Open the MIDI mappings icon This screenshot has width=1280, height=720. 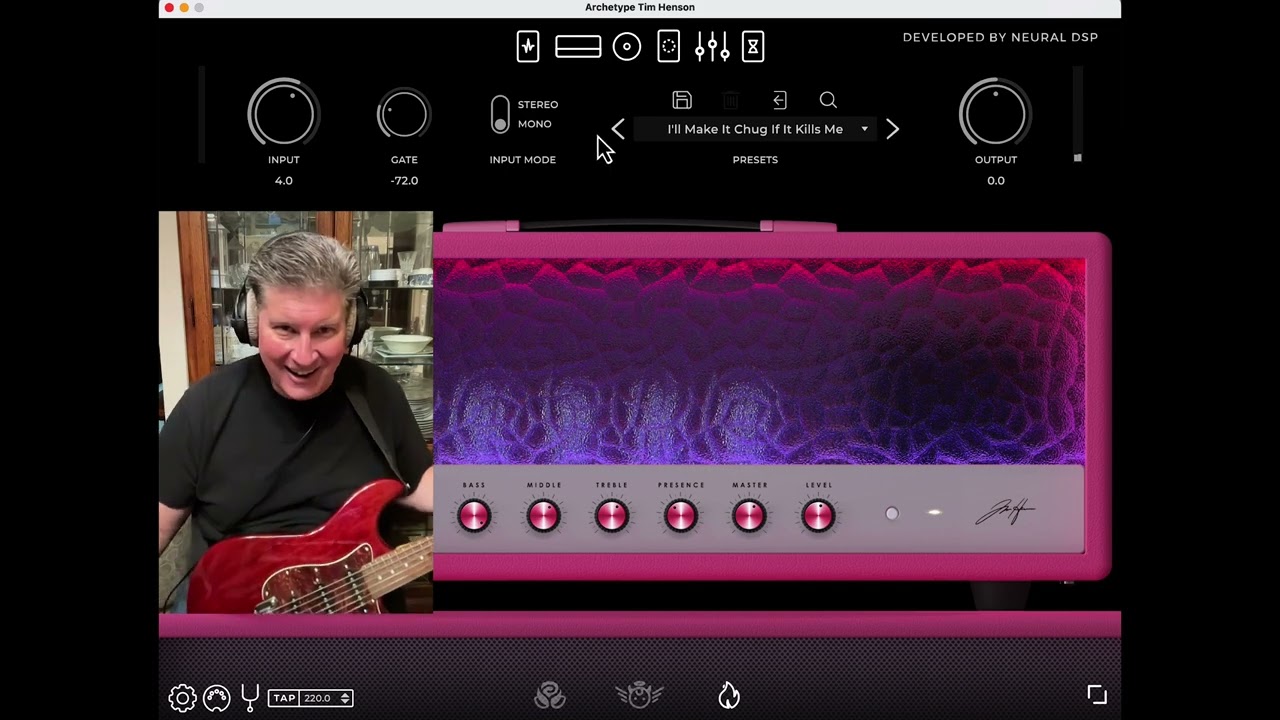[x=216, y=698]
